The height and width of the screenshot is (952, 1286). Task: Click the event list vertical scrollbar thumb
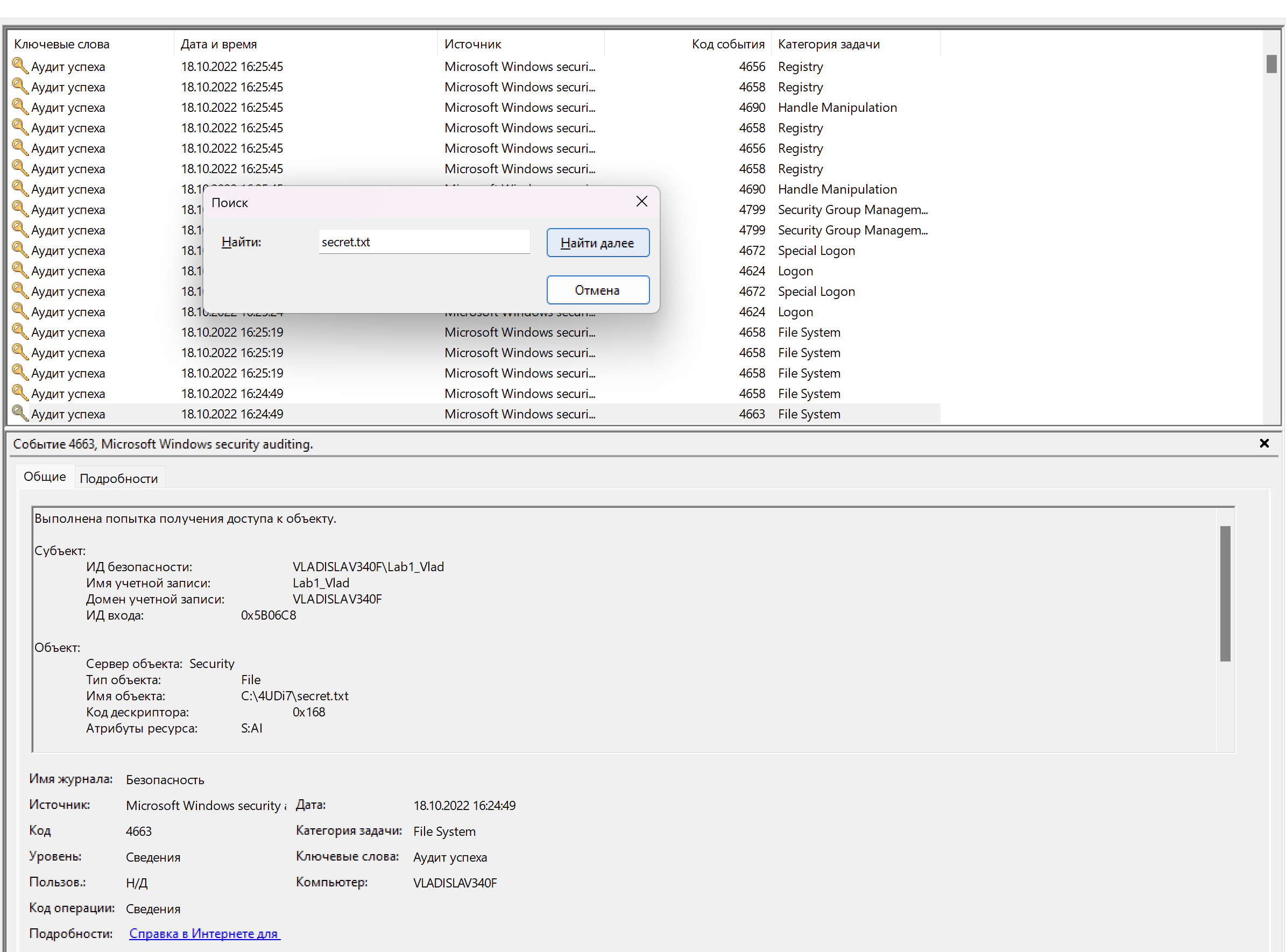pos(1271,63)
